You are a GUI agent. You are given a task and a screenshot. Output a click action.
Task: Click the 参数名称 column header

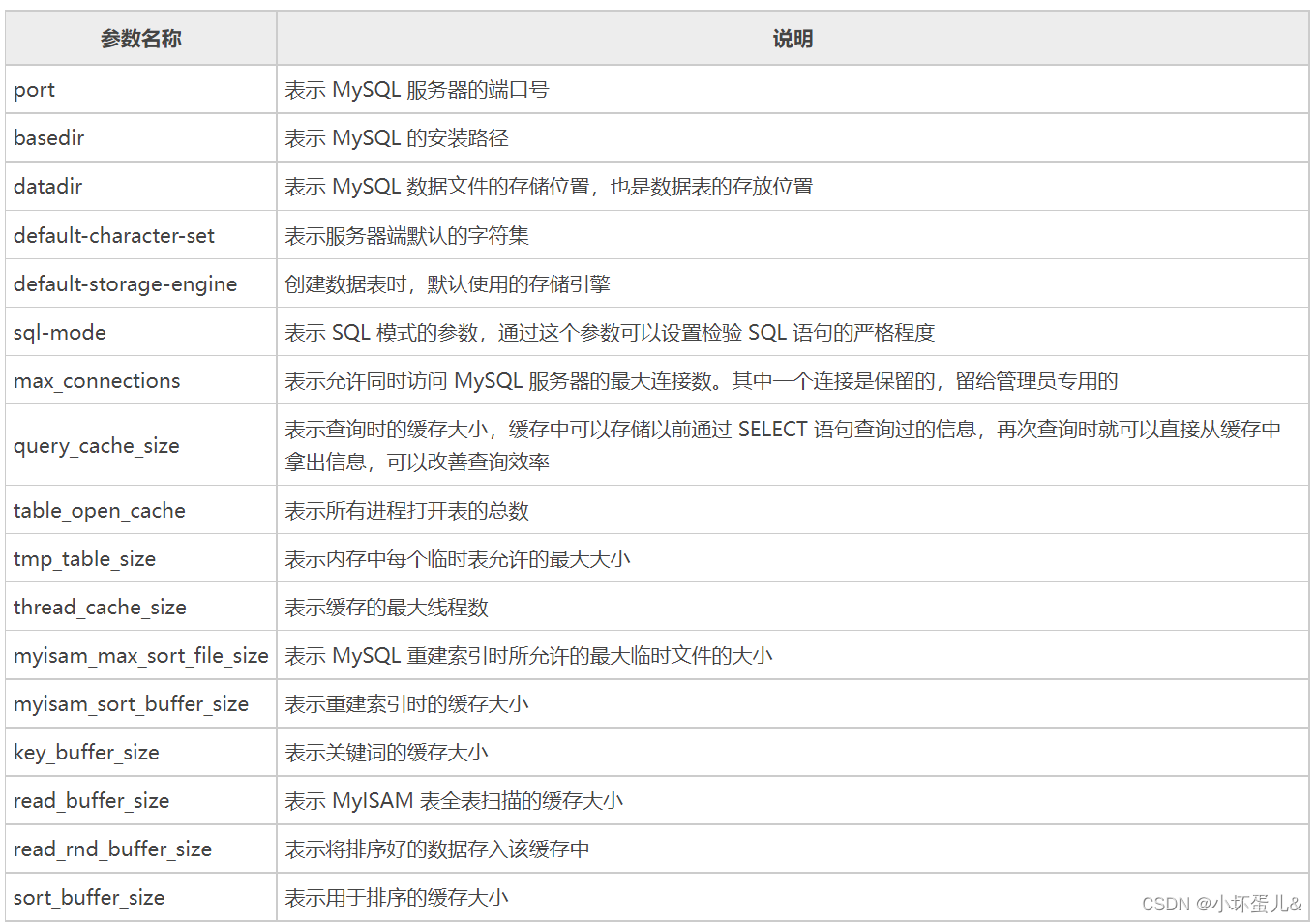pyautogui.click(x=141, y=39)
